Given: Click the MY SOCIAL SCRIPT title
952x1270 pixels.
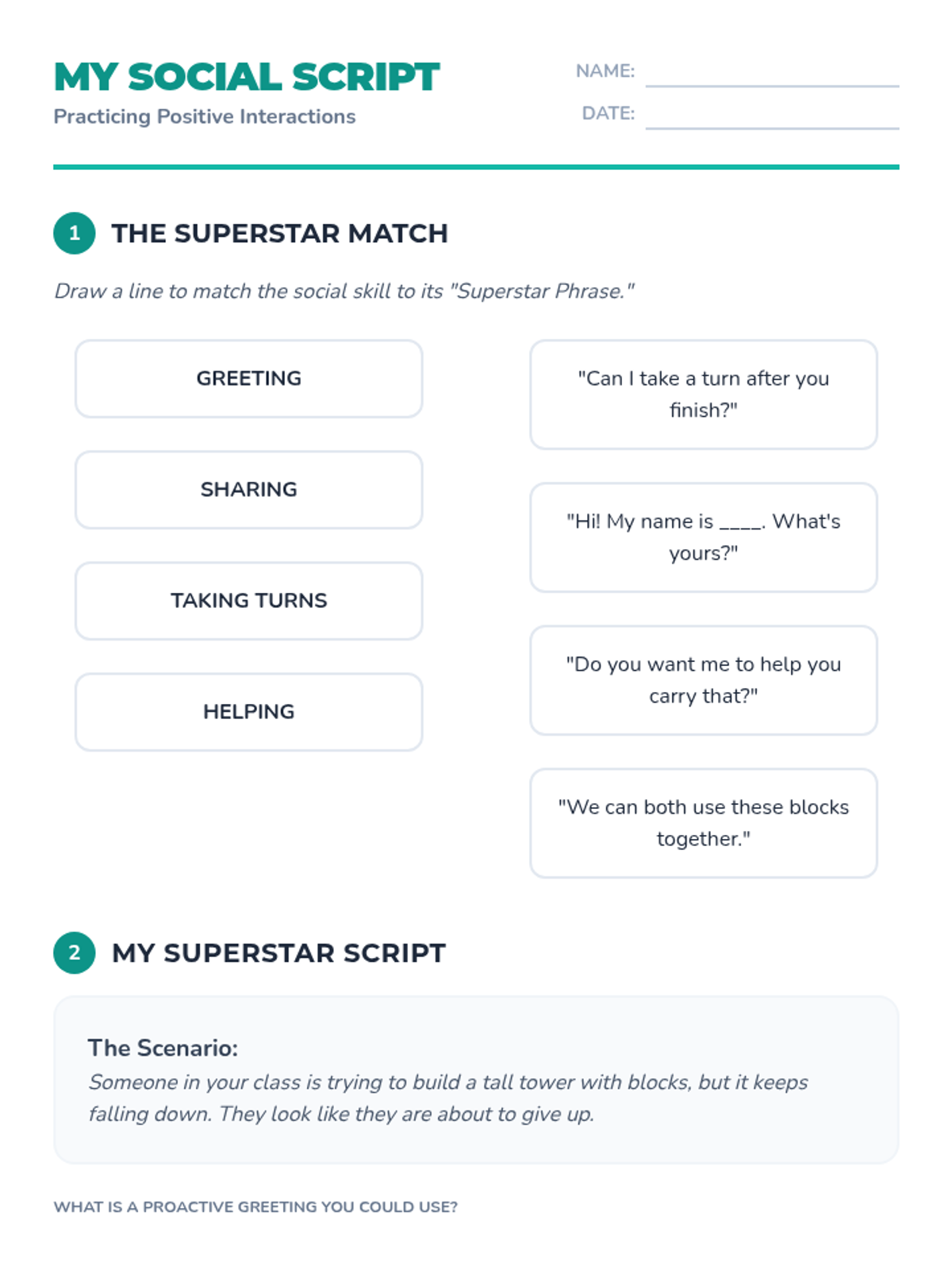Looking at the screenshot, I should 247,77.
